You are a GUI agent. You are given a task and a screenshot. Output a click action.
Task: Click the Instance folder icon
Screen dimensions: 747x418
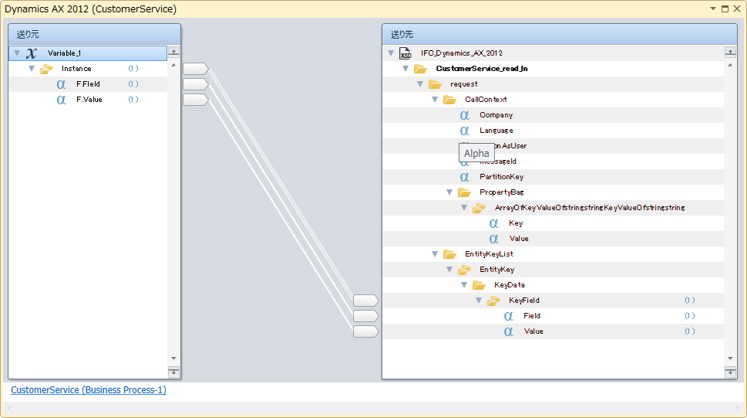46,69
